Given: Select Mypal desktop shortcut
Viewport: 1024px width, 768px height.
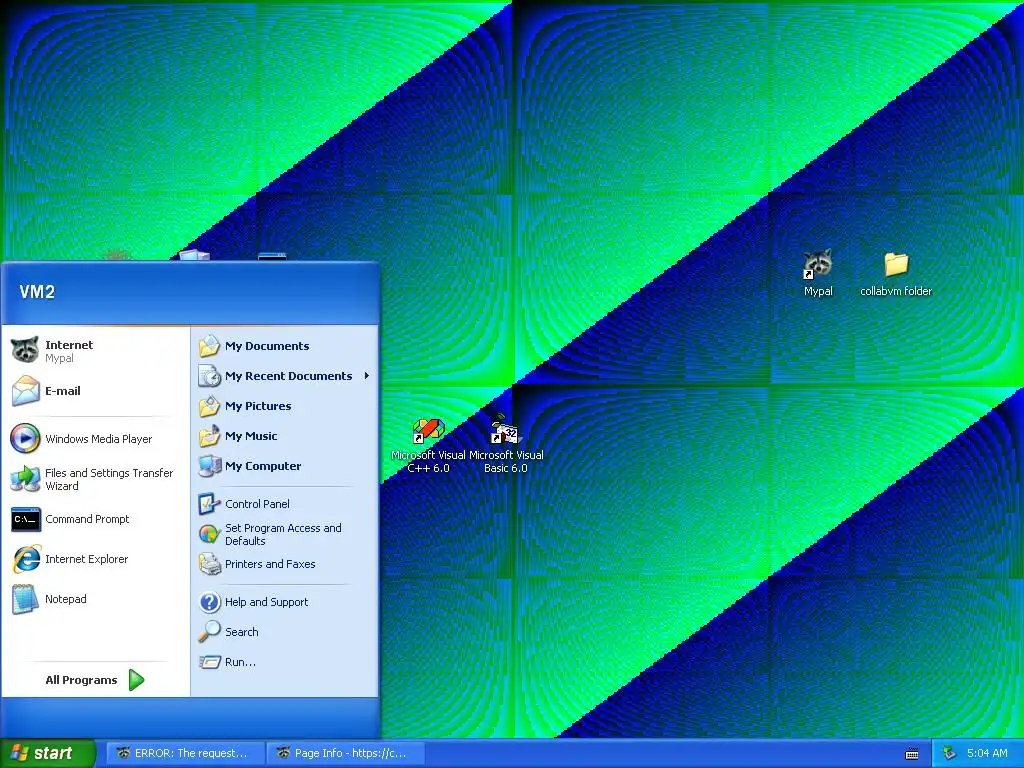Looking at the screenshot, I should 818,274.
